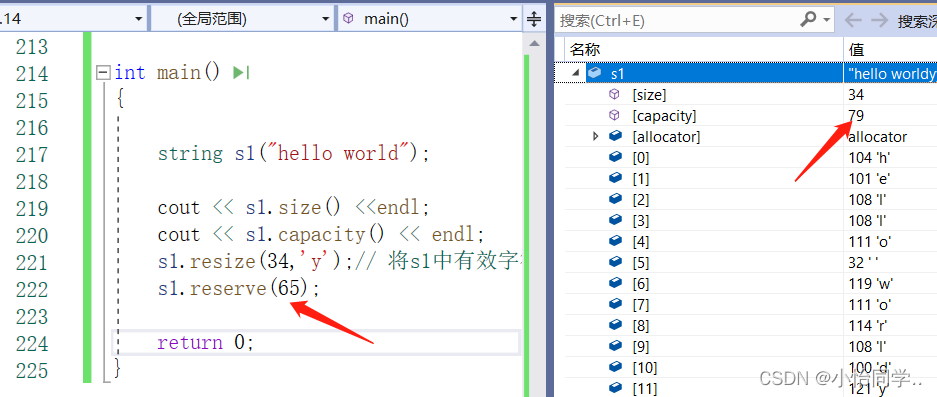
Task: Click the cout << s1.capacity() line
Action: tap(321, 234)
